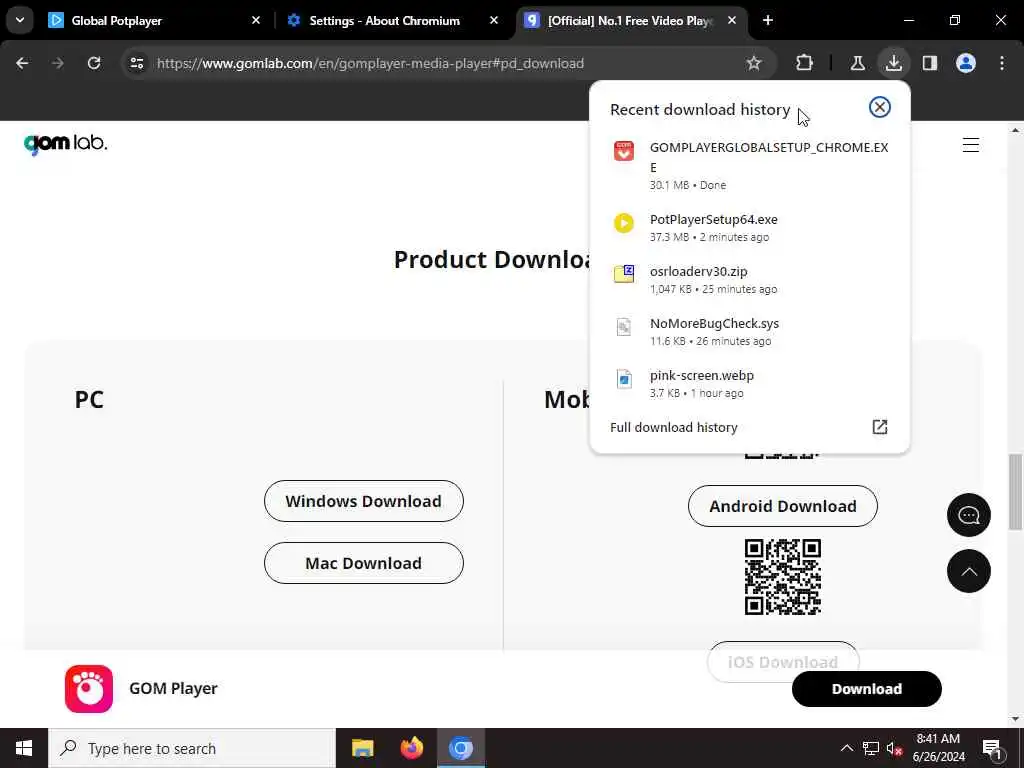Click the muted volume tray icon

(895, 748)
